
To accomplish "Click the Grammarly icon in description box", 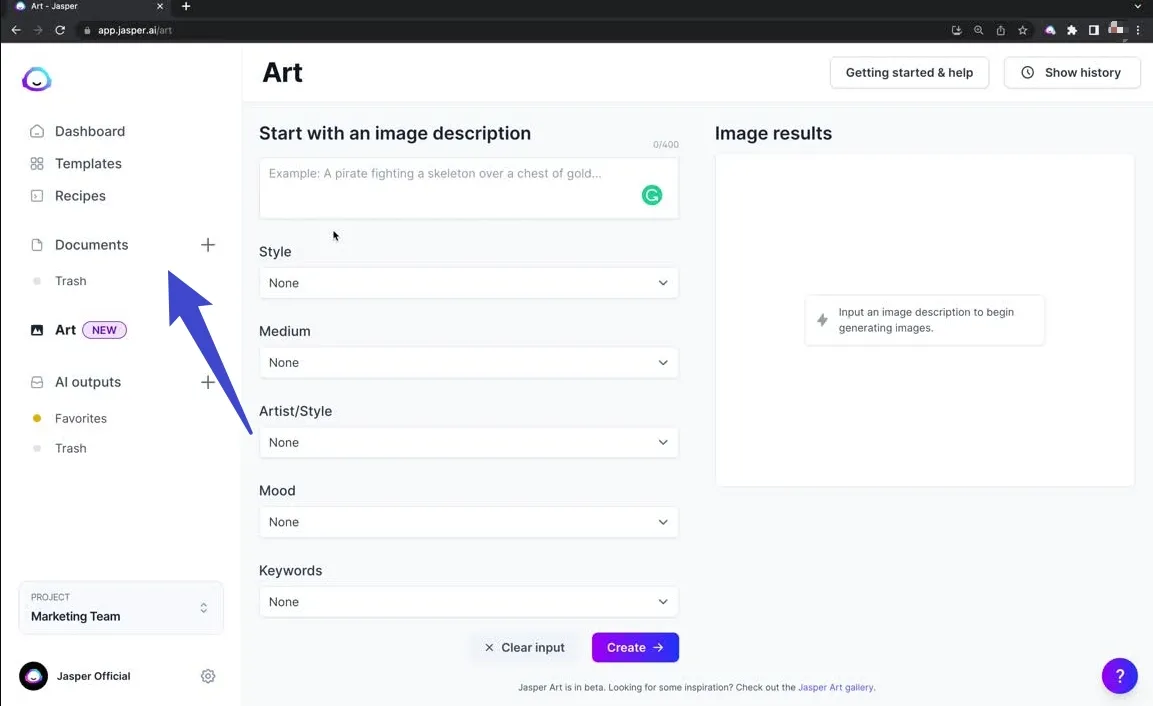I will pos(652,195).
